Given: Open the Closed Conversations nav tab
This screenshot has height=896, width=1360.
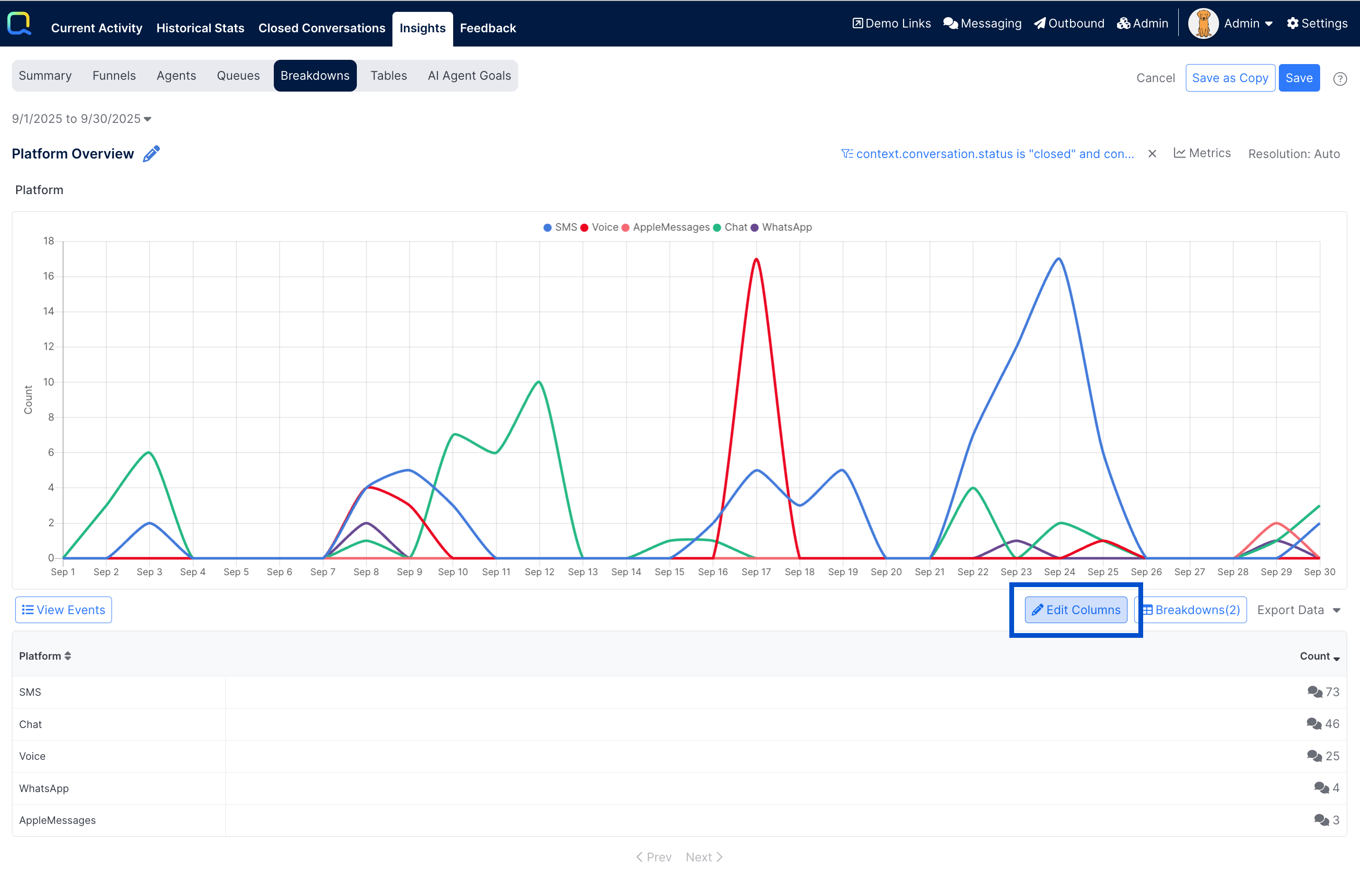Looking at the screenshot, I should pyautogui.click(x=322, y=28).
